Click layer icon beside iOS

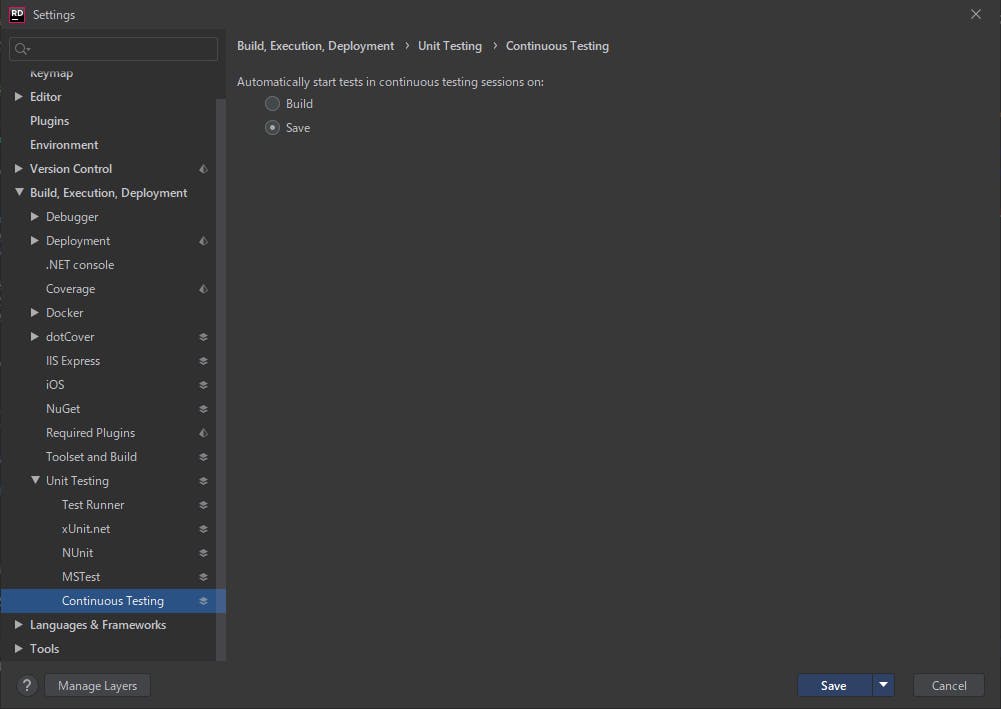pos(203,385)
